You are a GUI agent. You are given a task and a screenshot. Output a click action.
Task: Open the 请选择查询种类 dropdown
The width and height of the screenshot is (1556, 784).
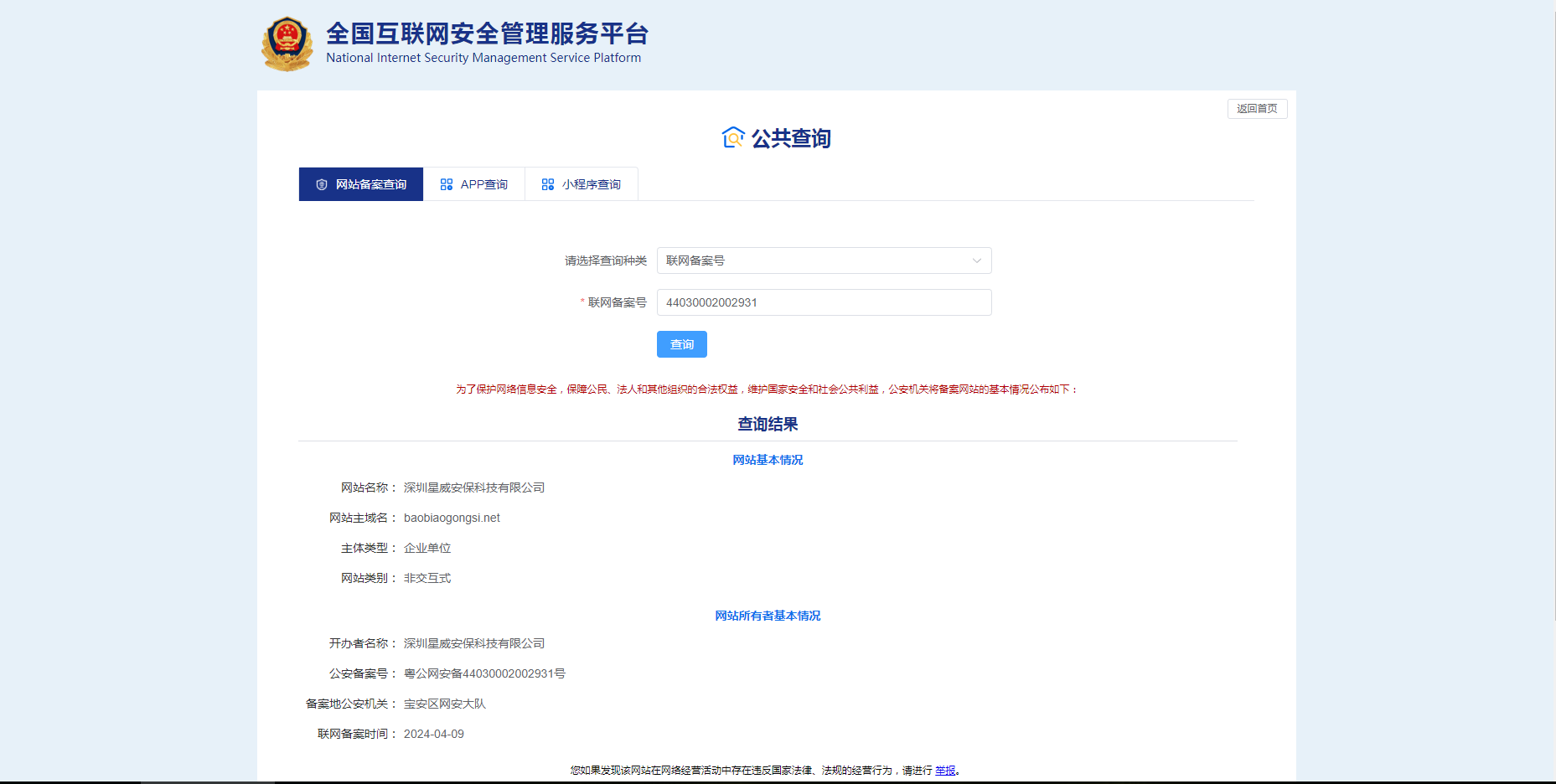825,260
